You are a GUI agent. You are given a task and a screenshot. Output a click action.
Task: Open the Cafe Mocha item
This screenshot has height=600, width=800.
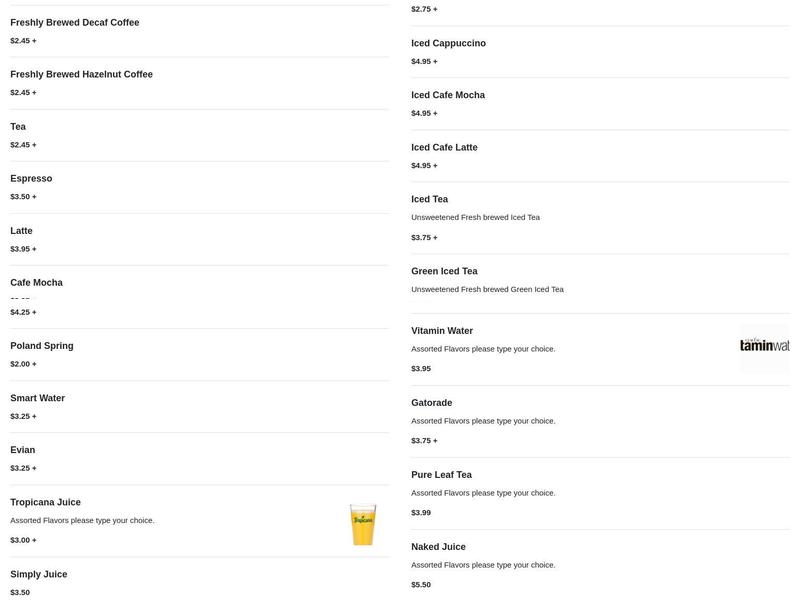pos(36,283)
